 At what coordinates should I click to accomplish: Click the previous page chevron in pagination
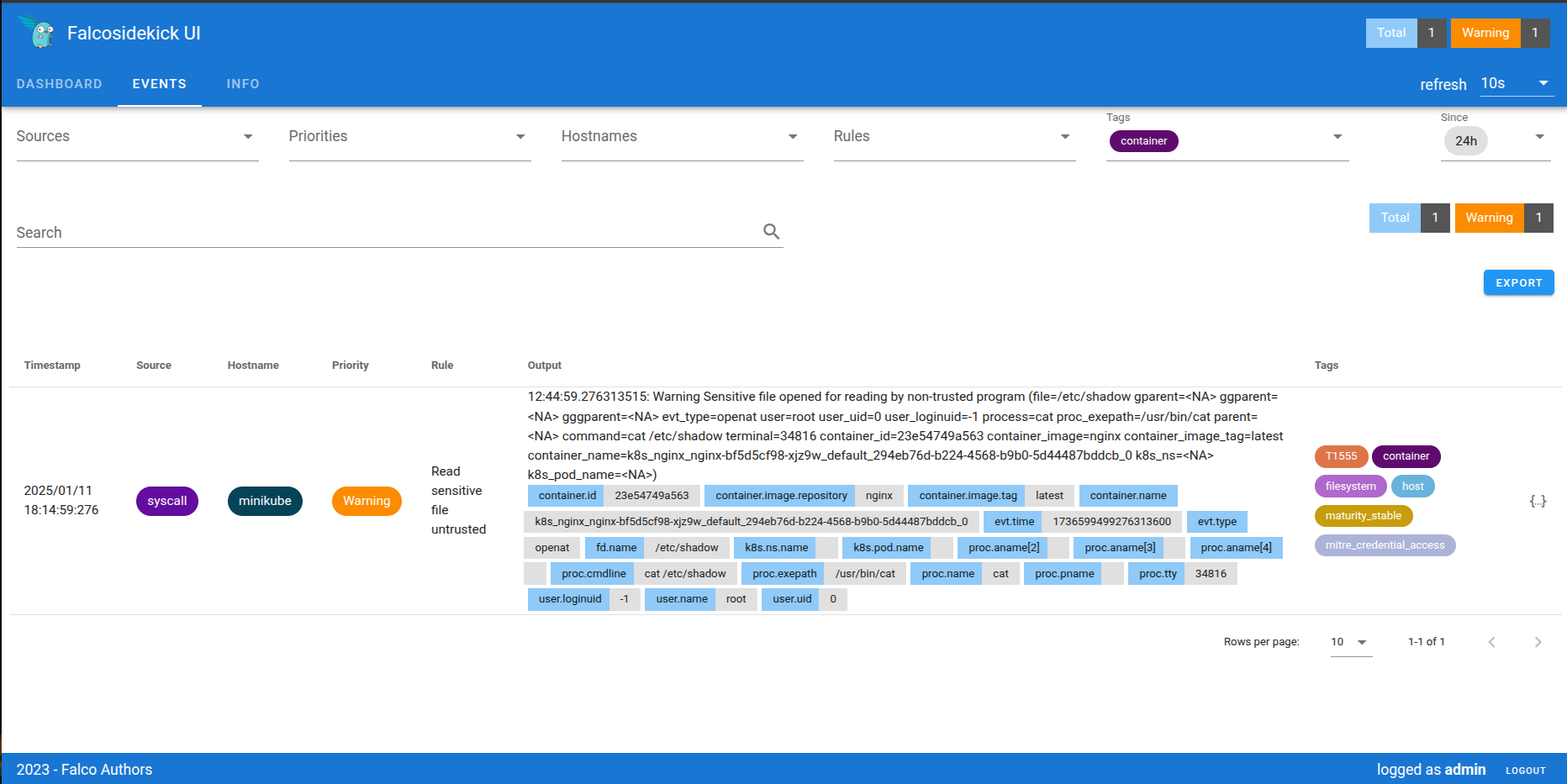(x=1492, y=641)
